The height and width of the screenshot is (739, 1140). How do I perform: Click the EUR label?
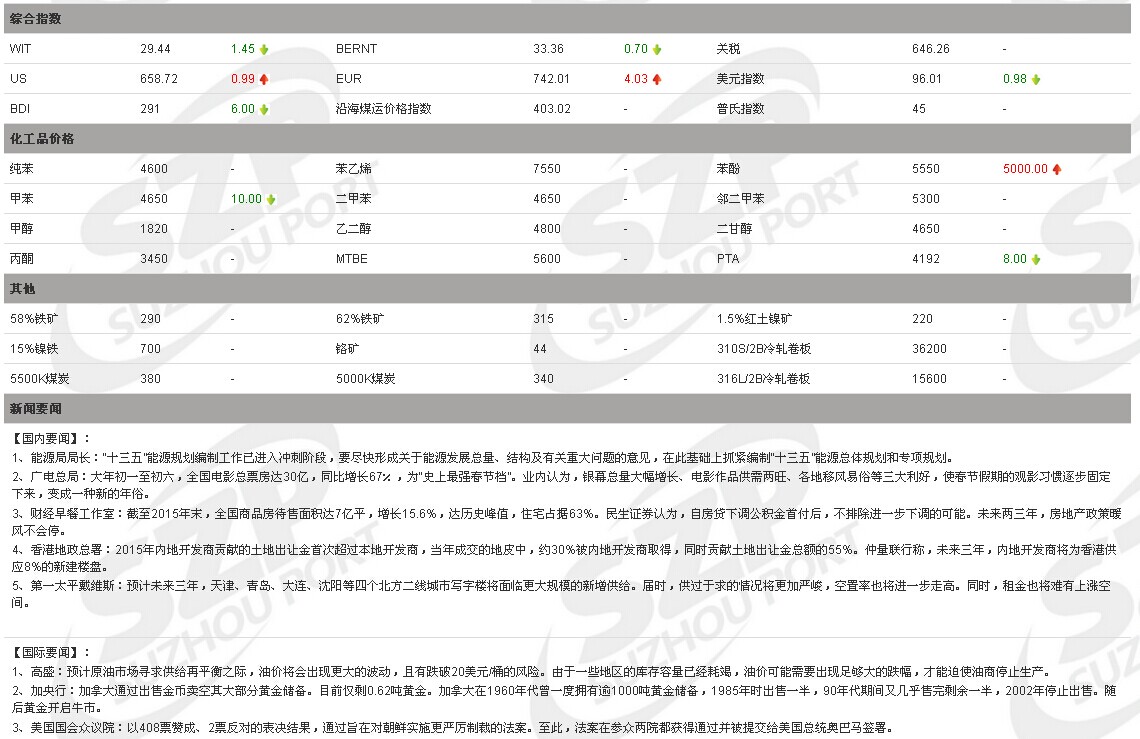348,79
